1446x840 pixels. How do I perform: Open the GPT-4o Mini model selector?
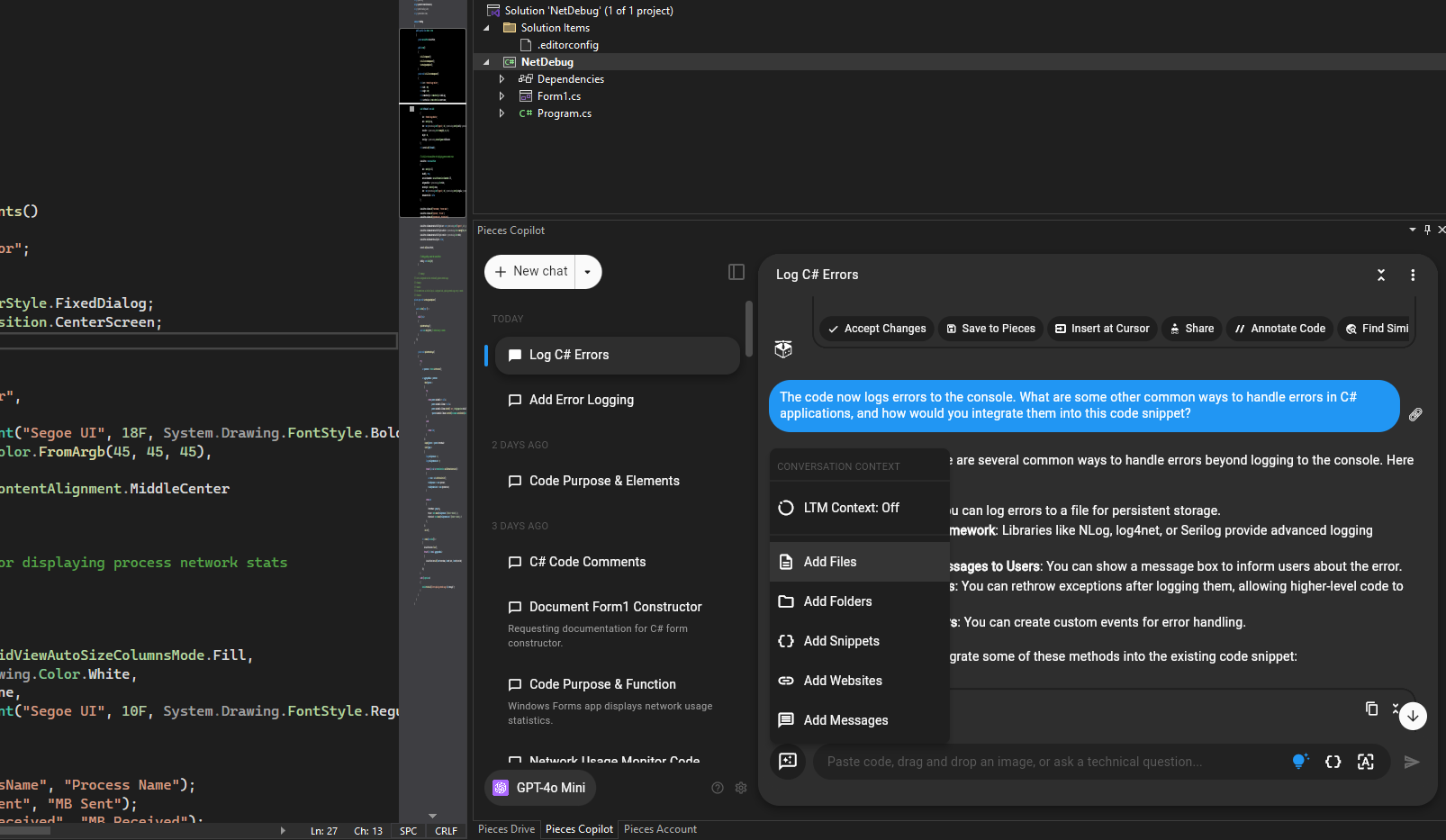[540, 788]
